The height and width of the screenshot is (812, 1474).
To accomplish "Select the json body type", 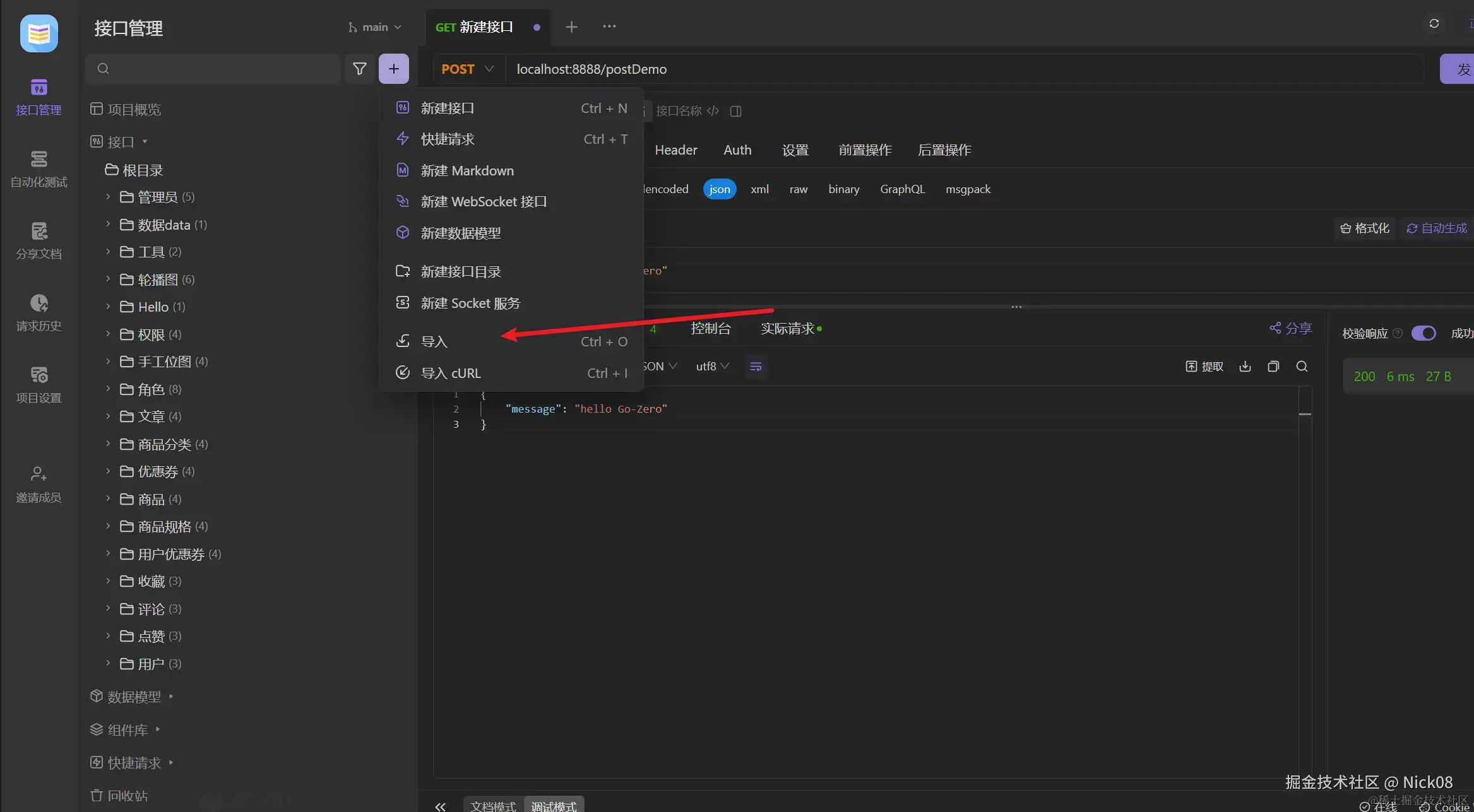I will coord(719,189).
